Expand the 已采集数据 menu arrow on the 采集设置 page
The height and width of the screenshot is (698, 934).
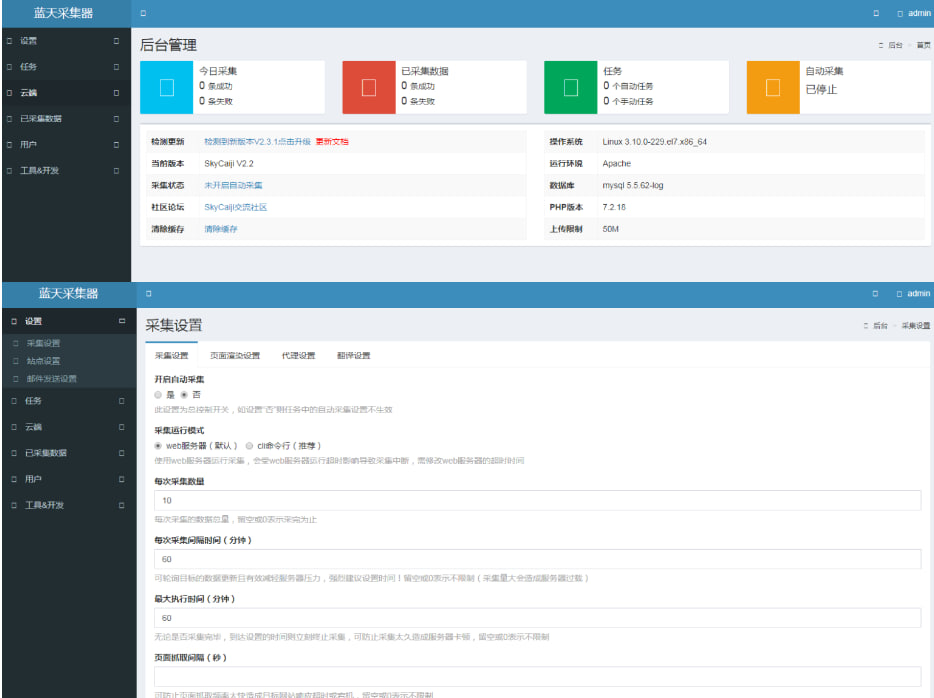(x=122, y=453)
